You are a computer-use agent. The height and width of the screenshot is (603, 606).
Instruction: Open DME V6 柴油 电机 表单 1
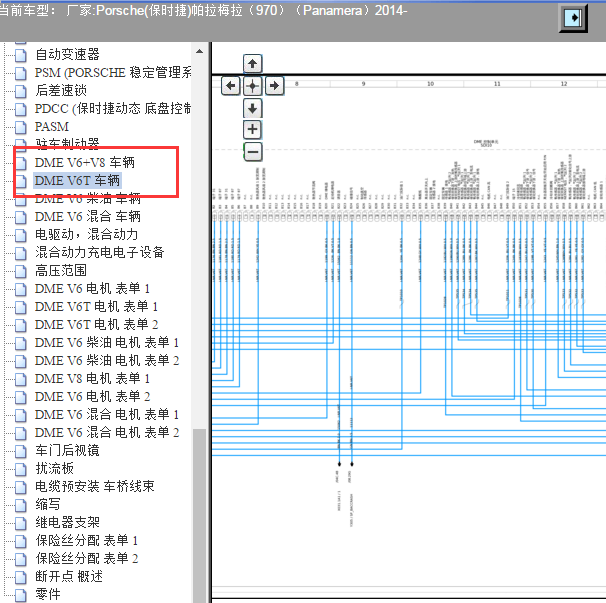(107, 342)
